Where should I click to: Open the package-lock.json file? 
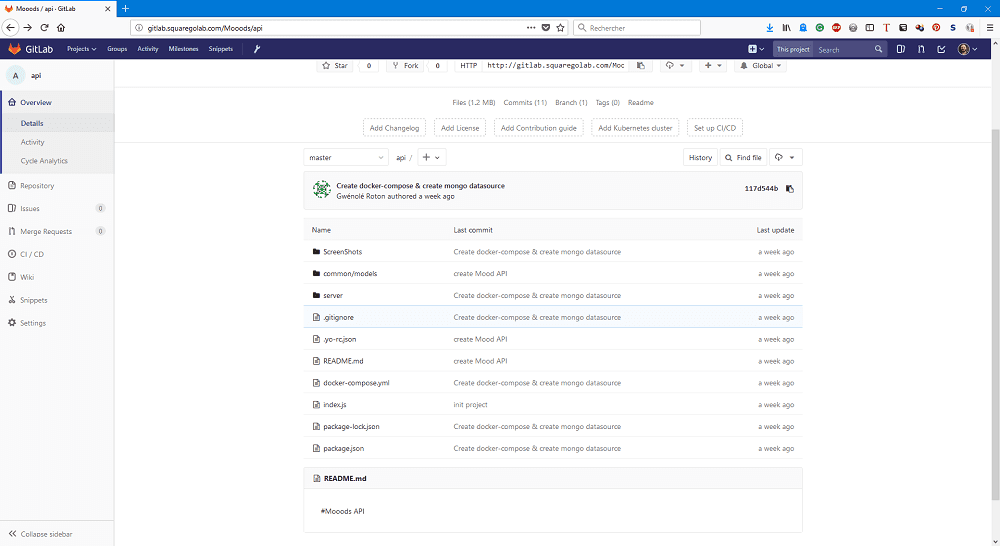(351, 427)
